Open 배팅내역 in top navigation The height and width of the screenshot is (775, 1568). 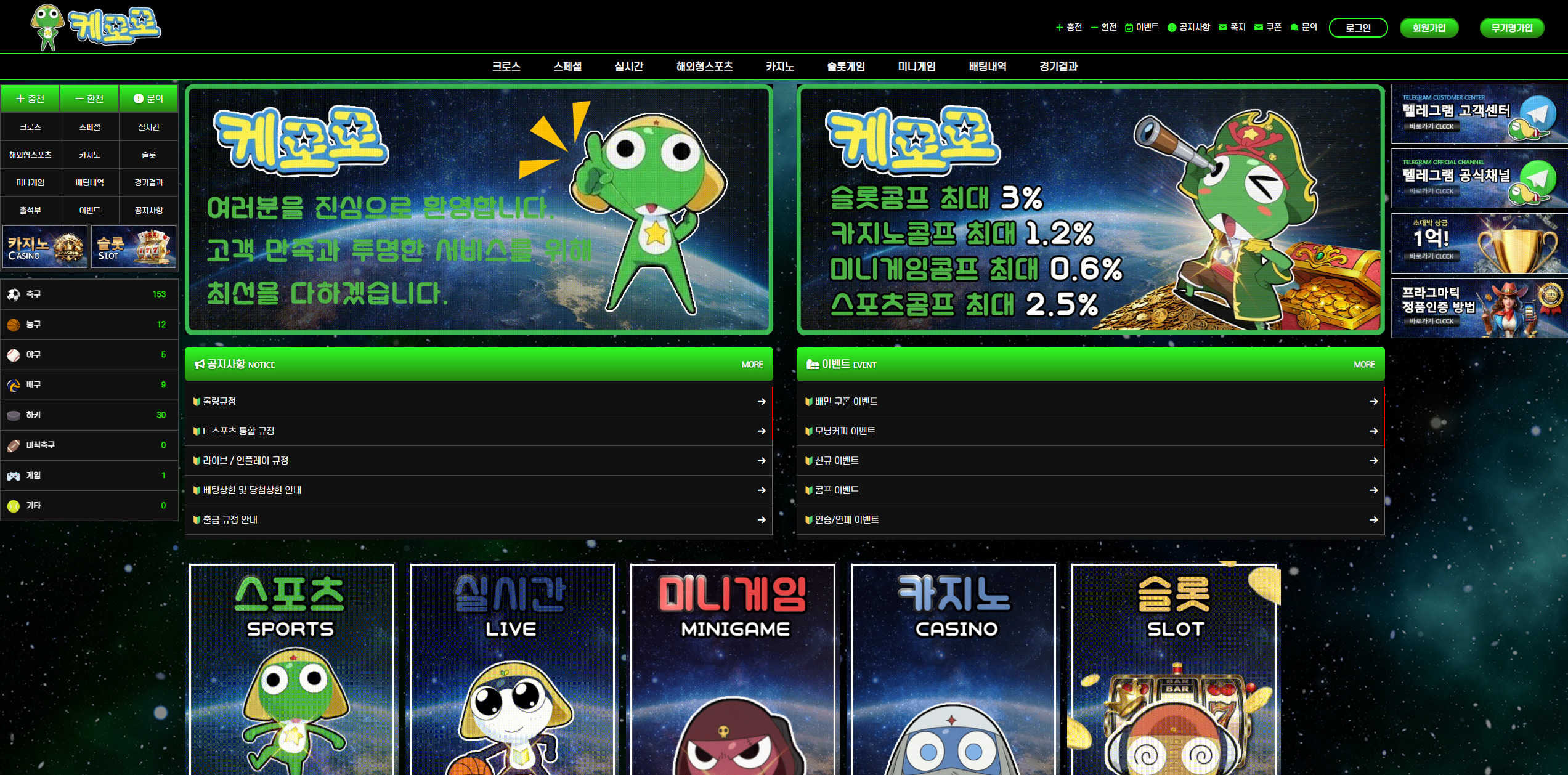click(x=988, y=67)
